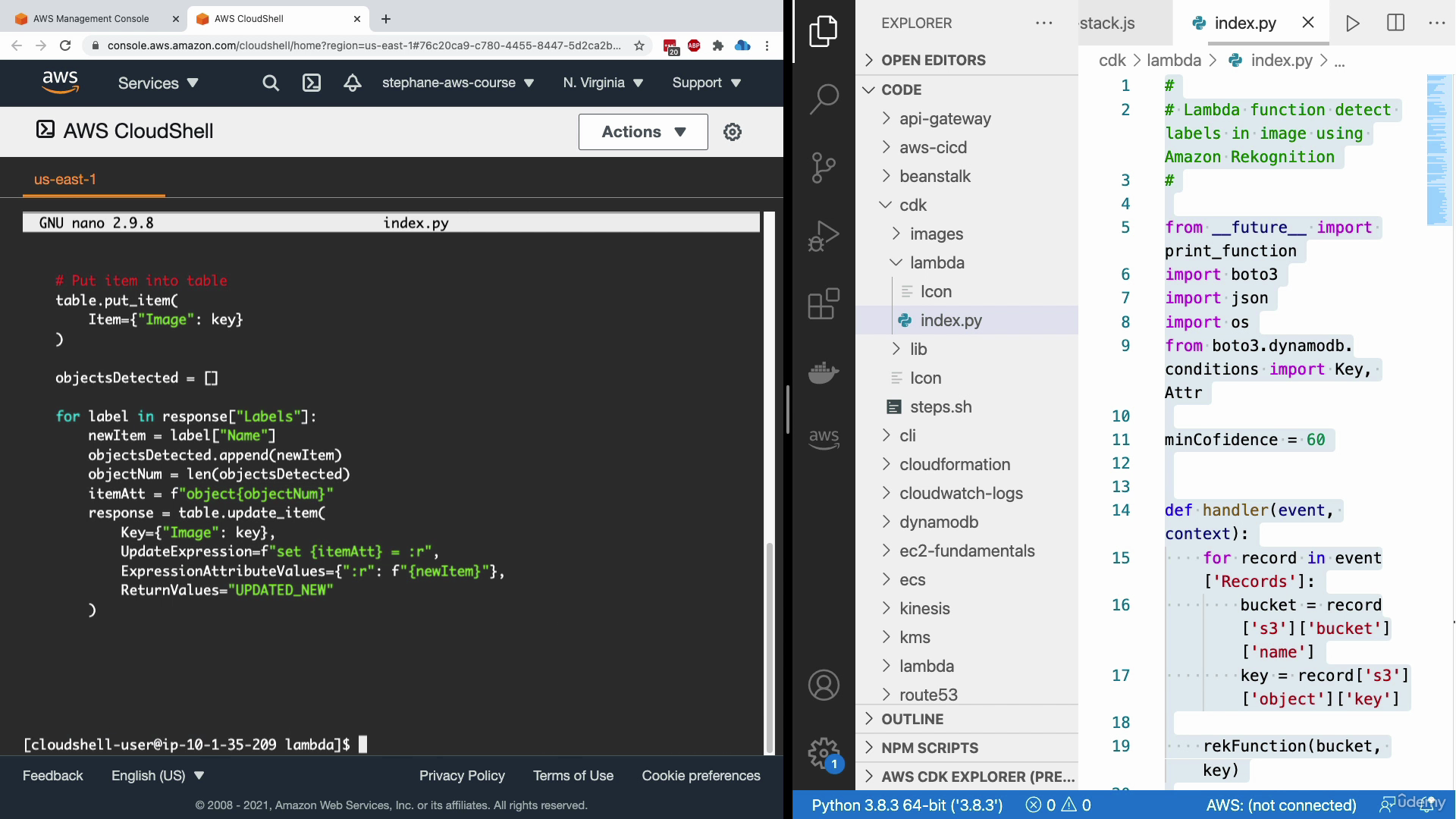Image resolution: width=1456 pixels, height=819 pixels.
Task: Open the AWS Toolkit view in activity bar
Action: click(824, 438)
